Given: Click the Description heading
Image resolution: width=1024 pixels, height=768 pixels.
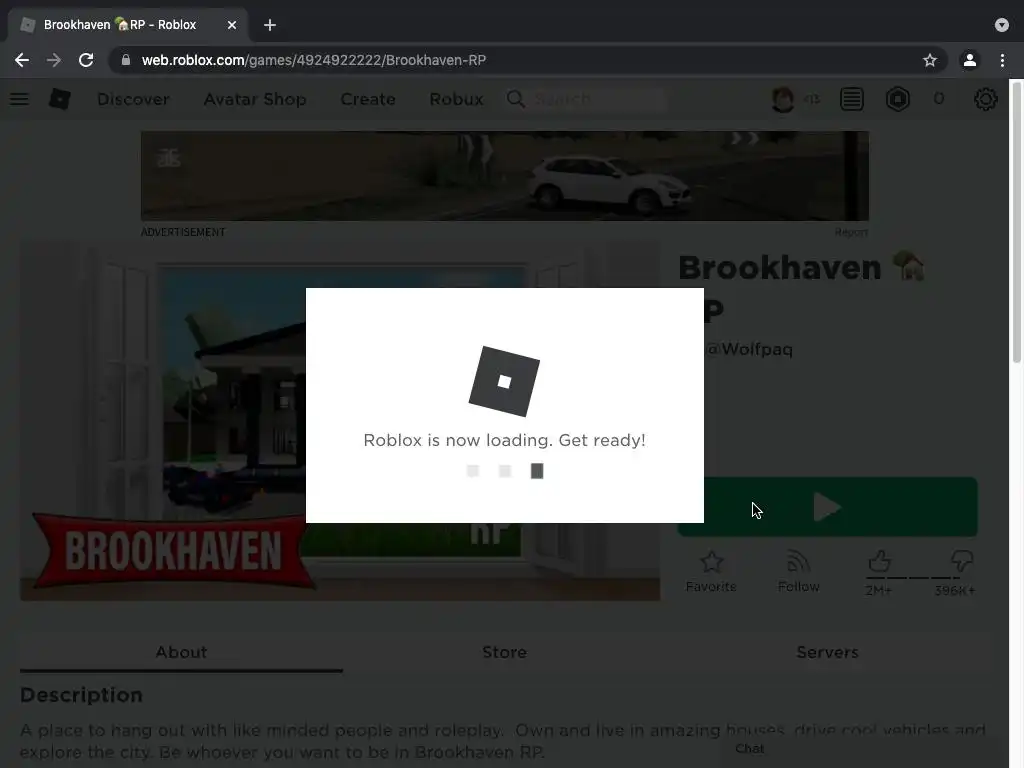Looking at the screenshot, I should [x=82, y=695].
